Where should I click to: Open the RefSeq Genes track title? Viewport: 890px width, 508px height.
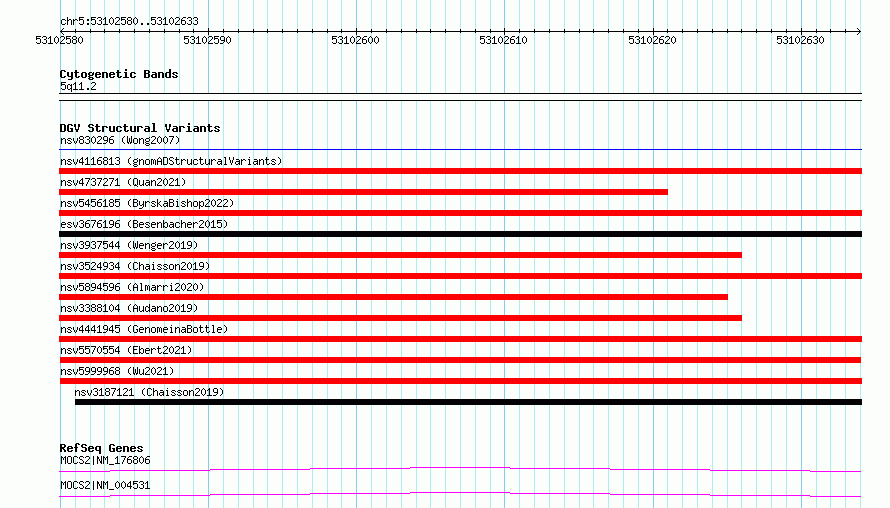pos(101,448)
